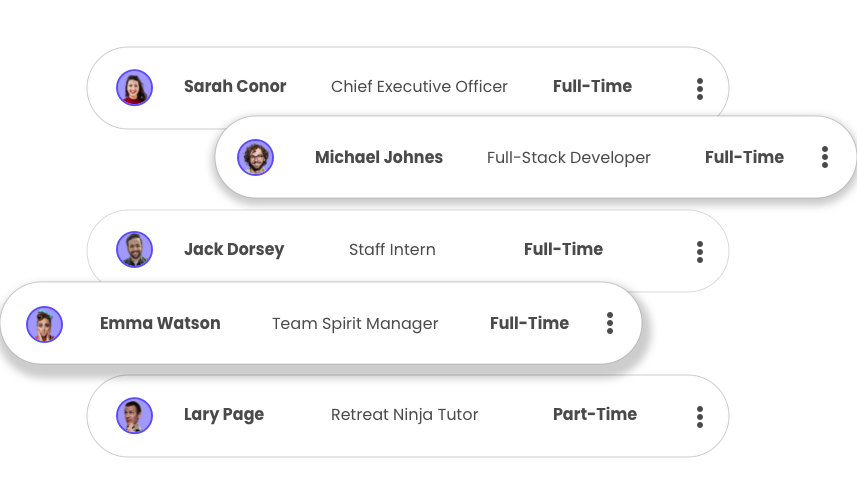The height and width of the screenshot is (478, 857).
Task: Open the three-dot menu for Emma Watson
Action: [x=610, y=323]
